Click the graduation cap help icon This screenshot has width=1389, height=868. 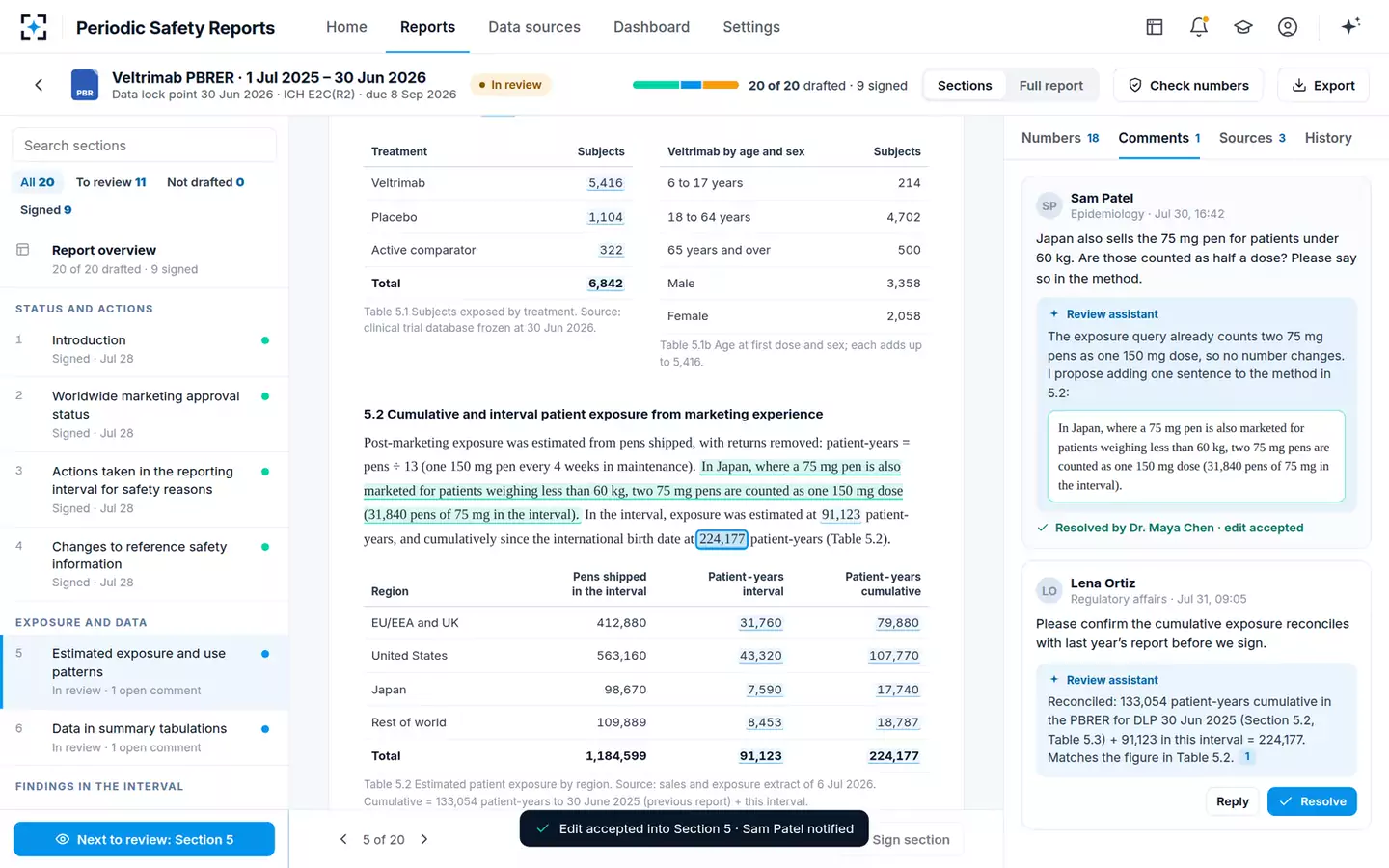point(1243,27)
